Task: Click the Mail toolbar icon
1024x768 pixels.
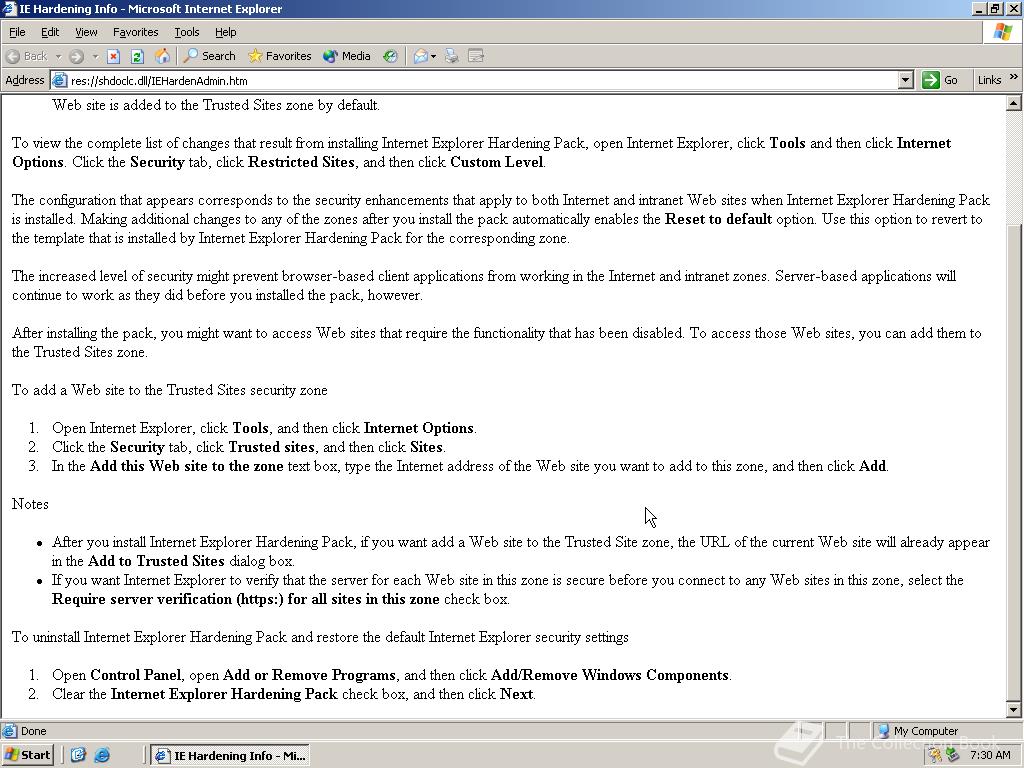Action: pyautogui.click(x=421, y=56)
